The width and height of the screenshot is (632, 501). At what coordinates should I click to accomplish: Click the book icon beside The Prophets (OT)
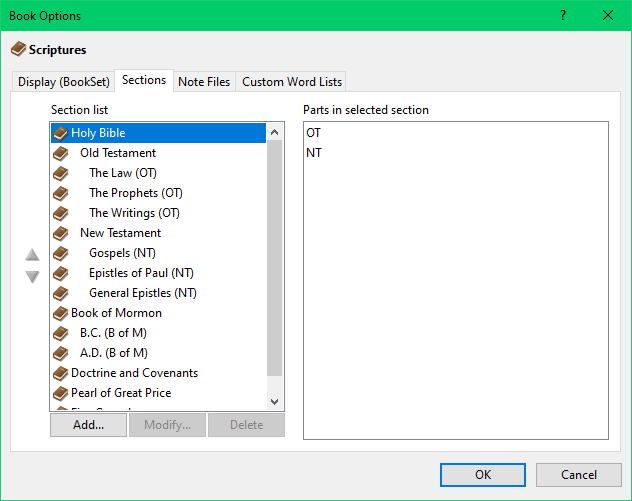[x=60, y=193]
